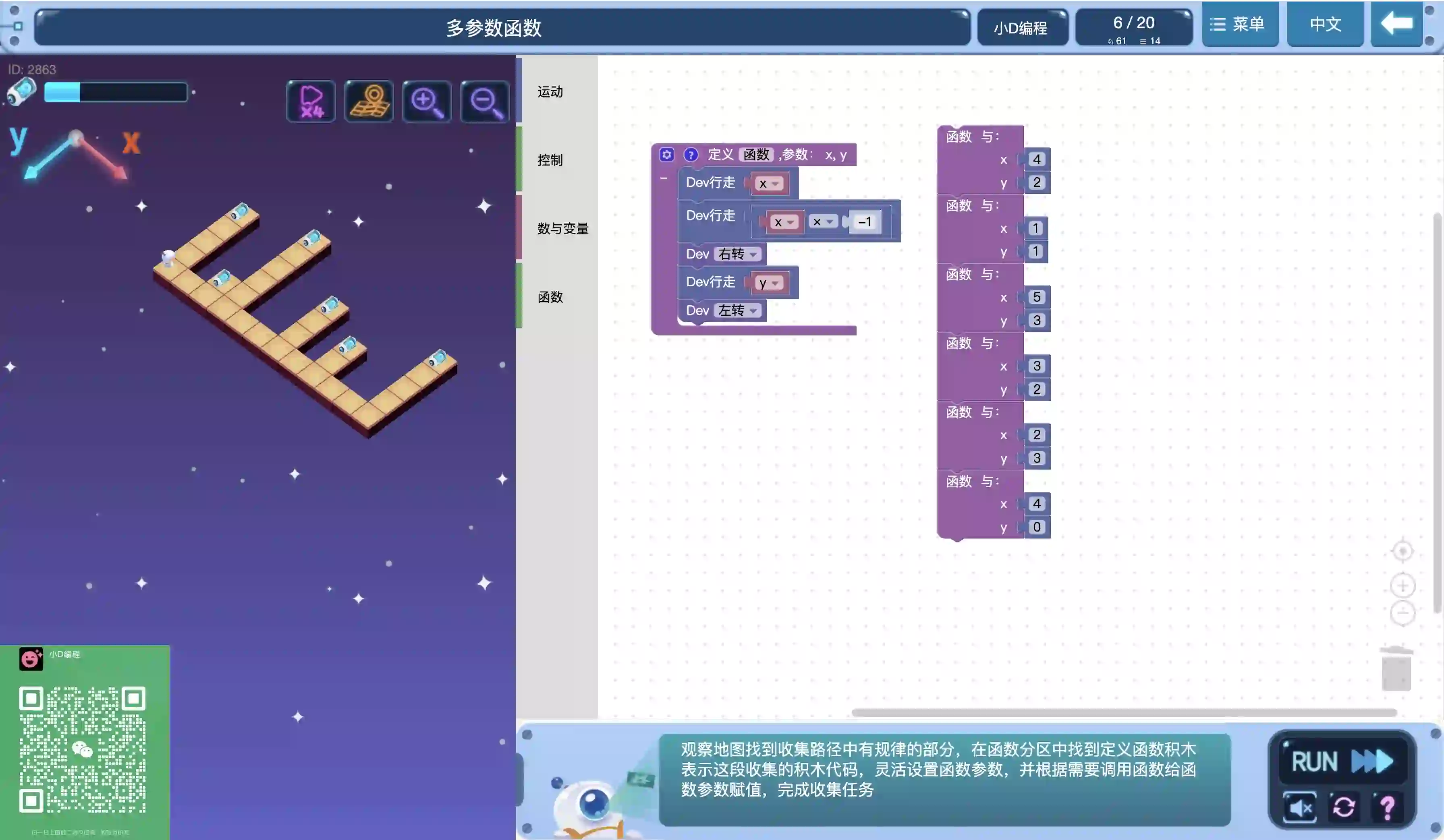Click the workspace trash can
1444x840 pixels.
[1396, 669]
